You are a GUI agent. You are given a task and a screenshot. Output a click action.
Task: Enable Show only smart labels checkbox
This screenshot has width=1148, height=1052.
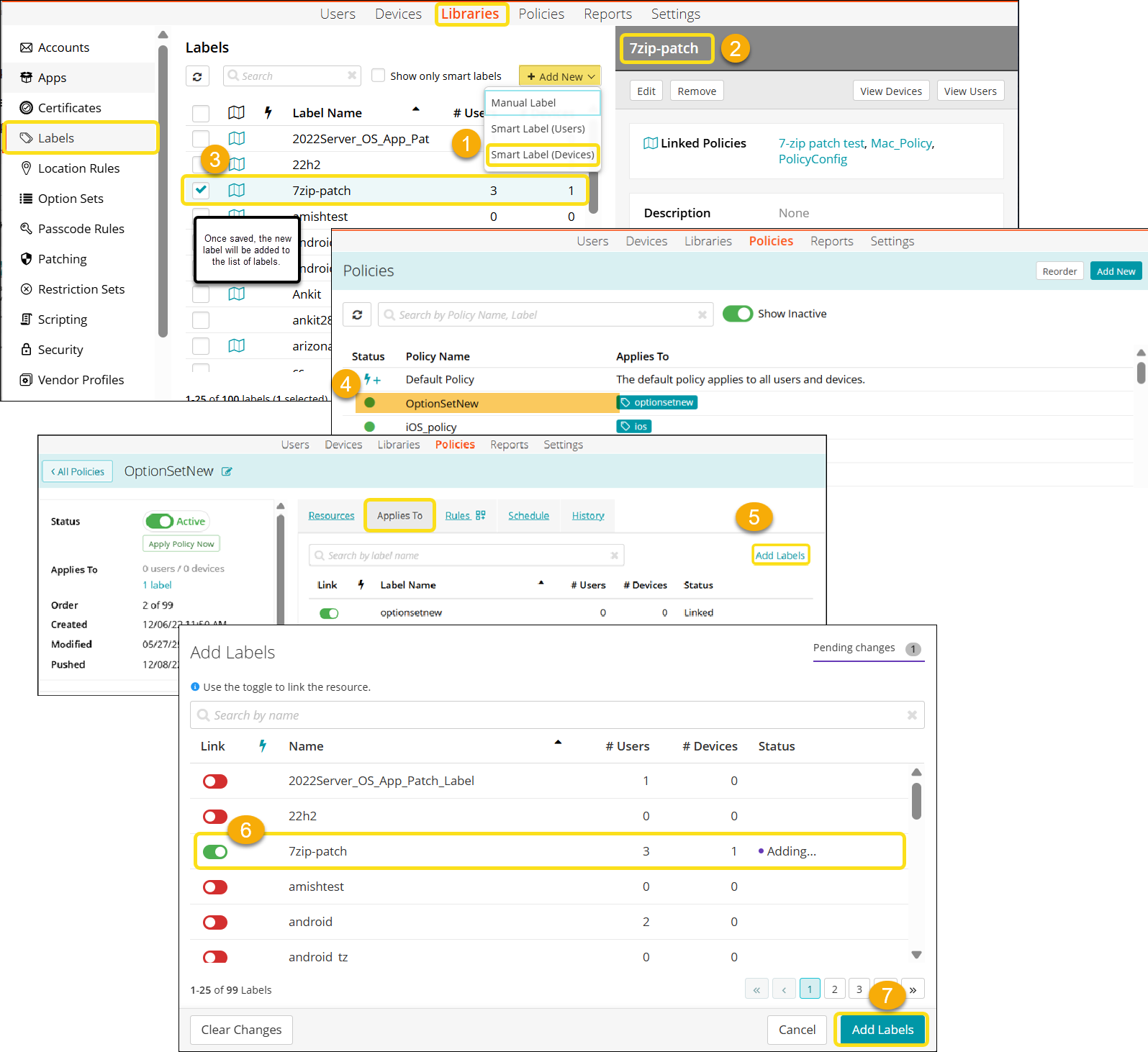pos(378,76)
